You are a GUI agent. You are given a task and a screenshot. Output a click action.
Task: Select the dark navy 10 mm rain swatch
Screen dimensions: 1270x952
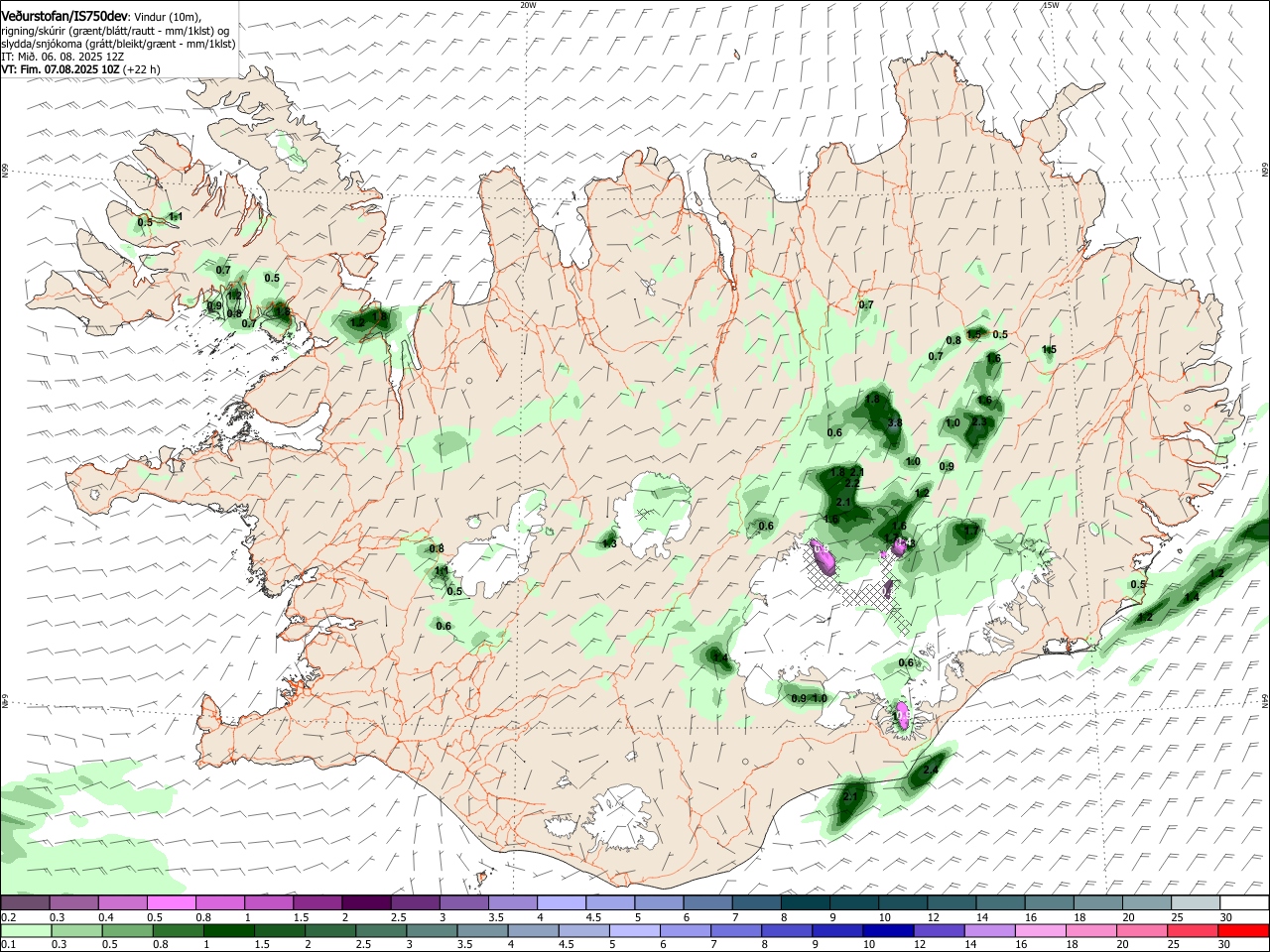[x=887, y=930]
